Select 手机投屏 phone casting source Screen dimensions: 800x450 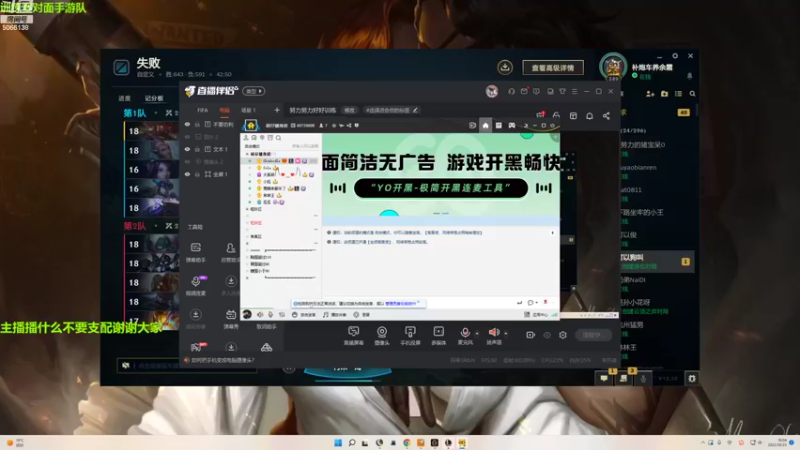410,336
